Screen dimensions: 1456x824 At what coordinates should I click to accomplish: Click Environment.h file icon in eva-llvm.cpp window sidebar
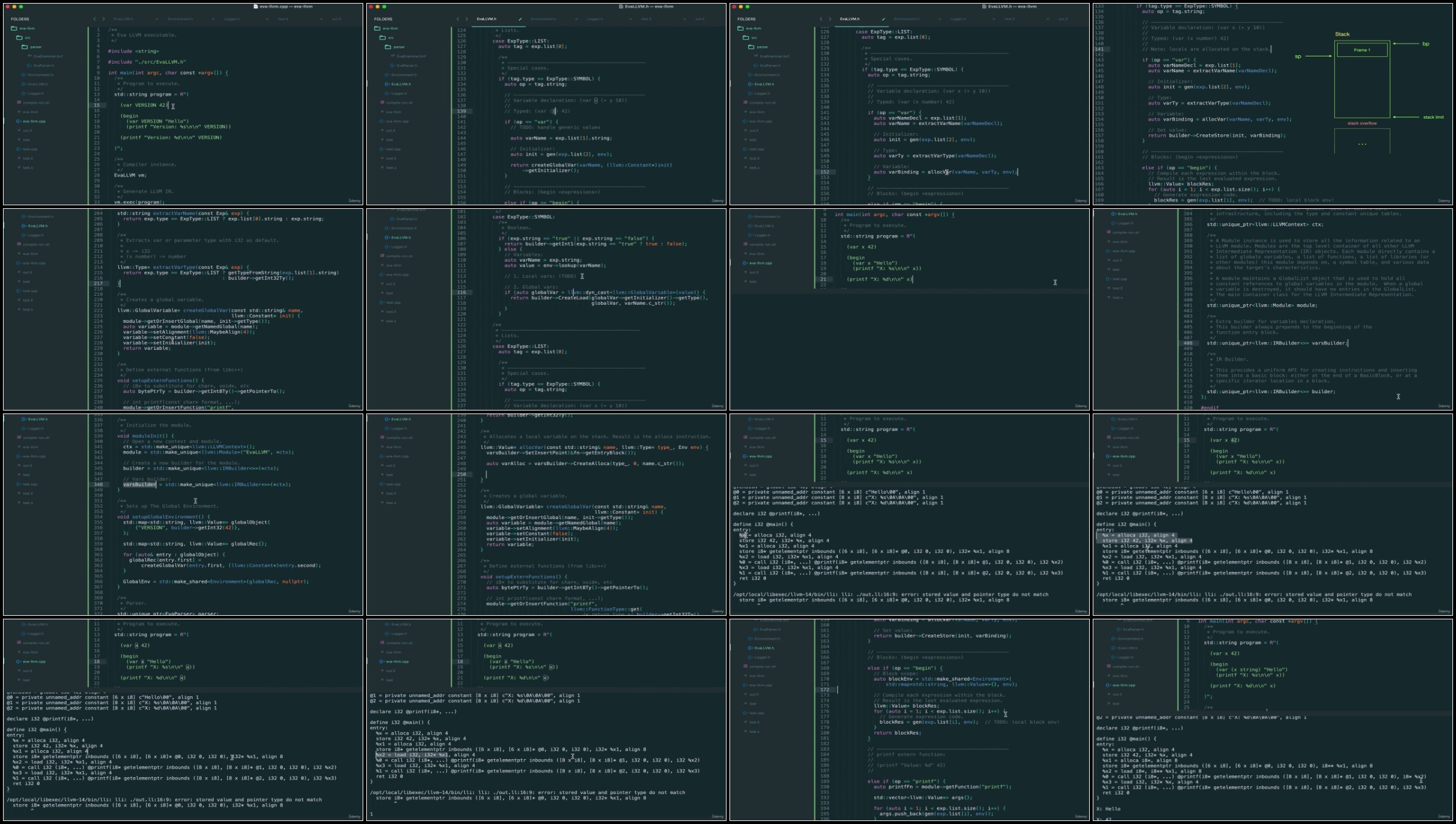[24, 75]
